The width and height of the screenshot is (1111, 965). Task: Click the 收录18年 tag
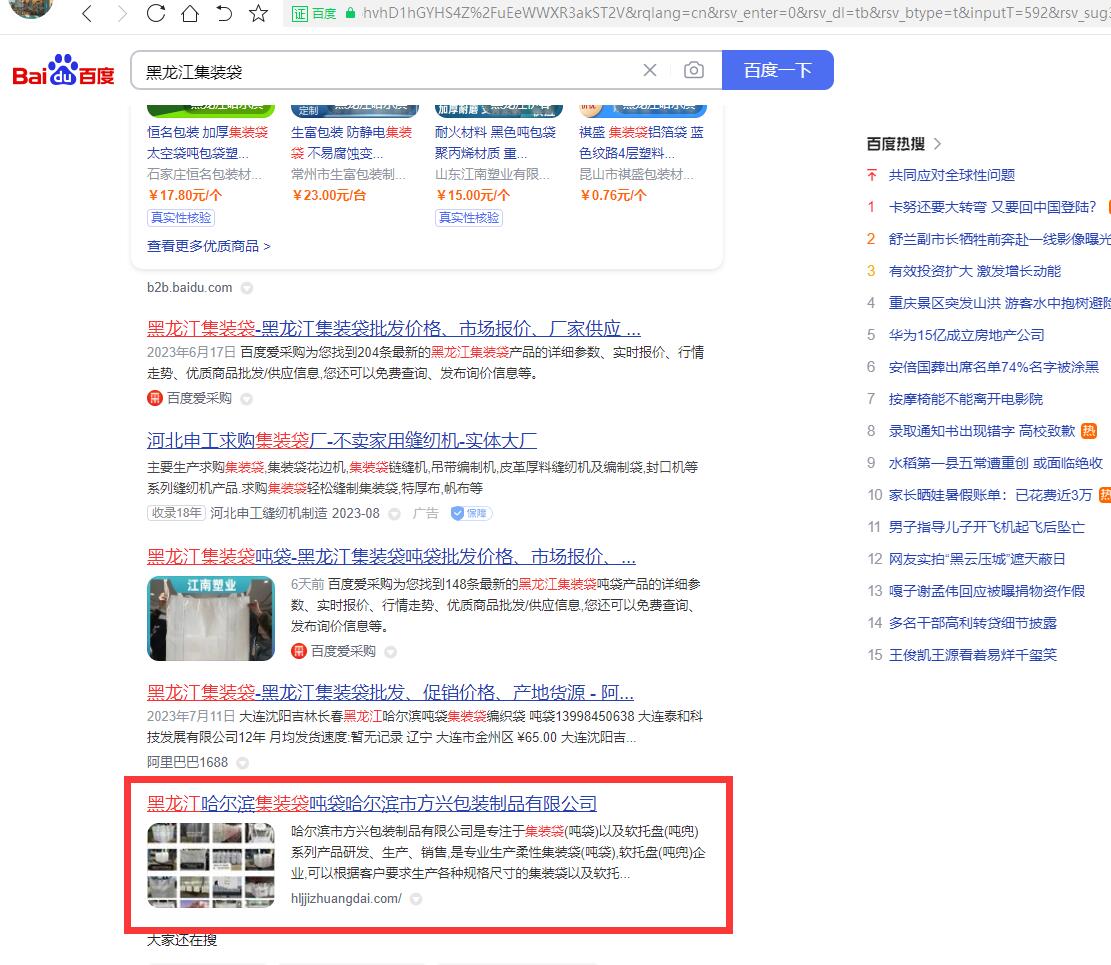pyautogui.click(x=176, y=513)
